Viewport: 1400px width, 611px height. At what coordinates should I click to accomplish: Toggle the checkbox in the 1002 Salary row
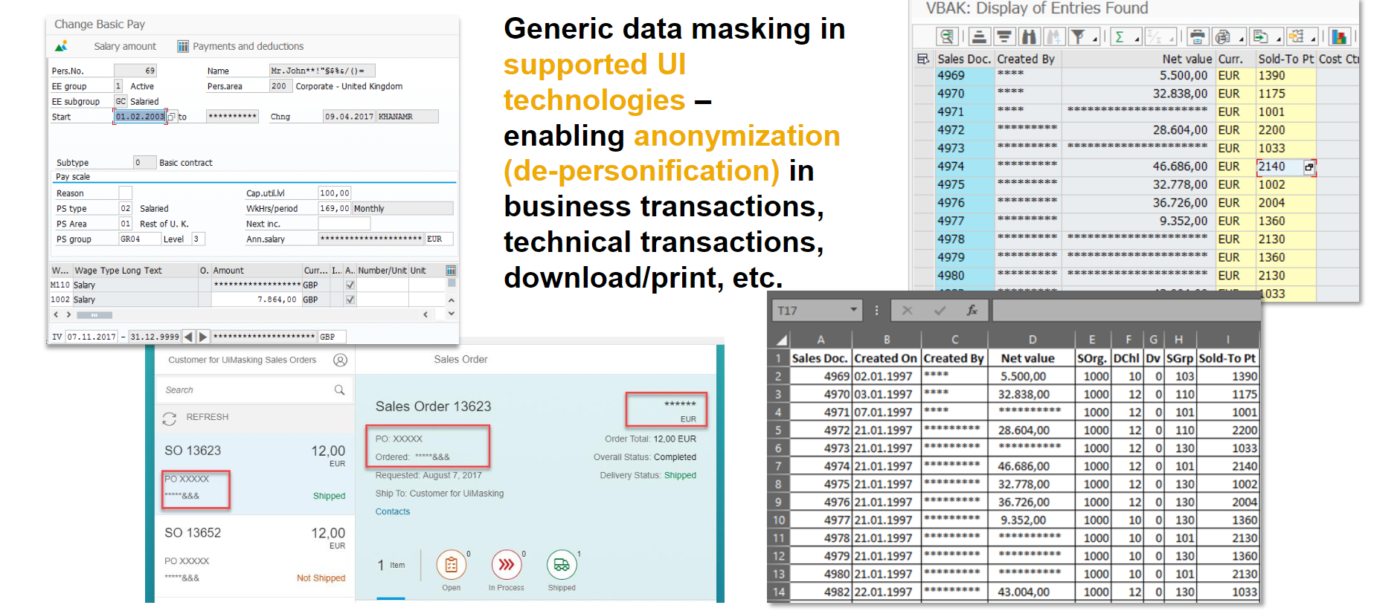click(x=350, y=300)
